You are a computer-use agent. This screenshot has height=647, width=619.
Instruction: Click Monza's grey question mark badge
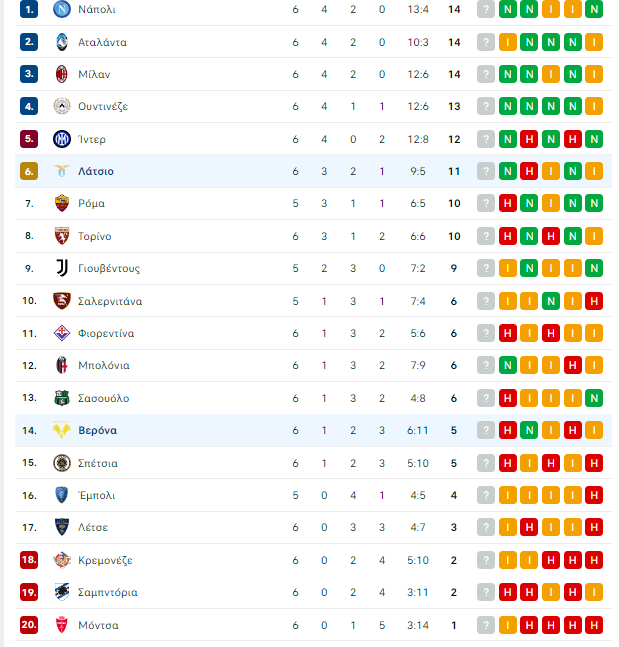pos(486,625)
